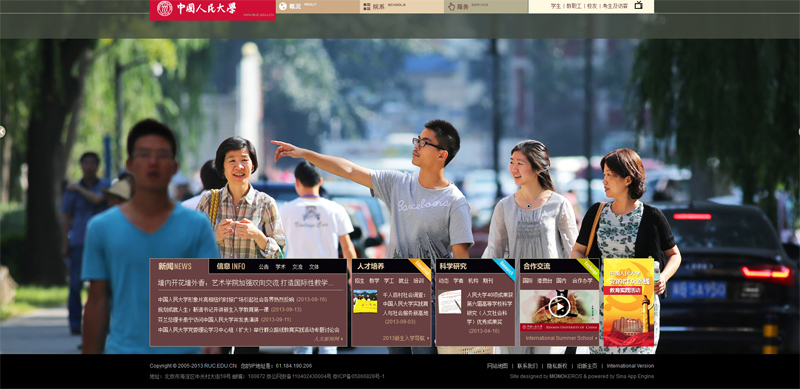This screenshot has height=389, width=800.
Task: Open the 概况 About menu
Action: 318,7
